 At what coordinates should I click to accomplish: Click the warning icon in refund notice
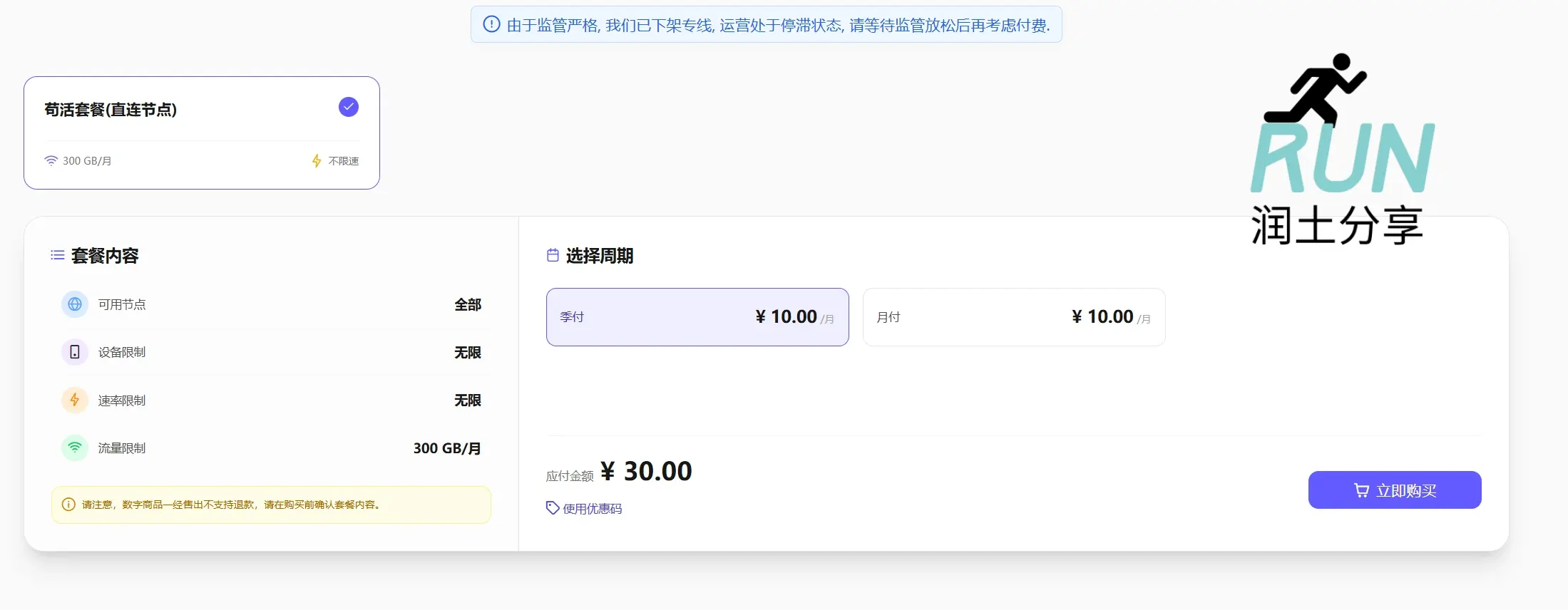(x=68, y=505)
